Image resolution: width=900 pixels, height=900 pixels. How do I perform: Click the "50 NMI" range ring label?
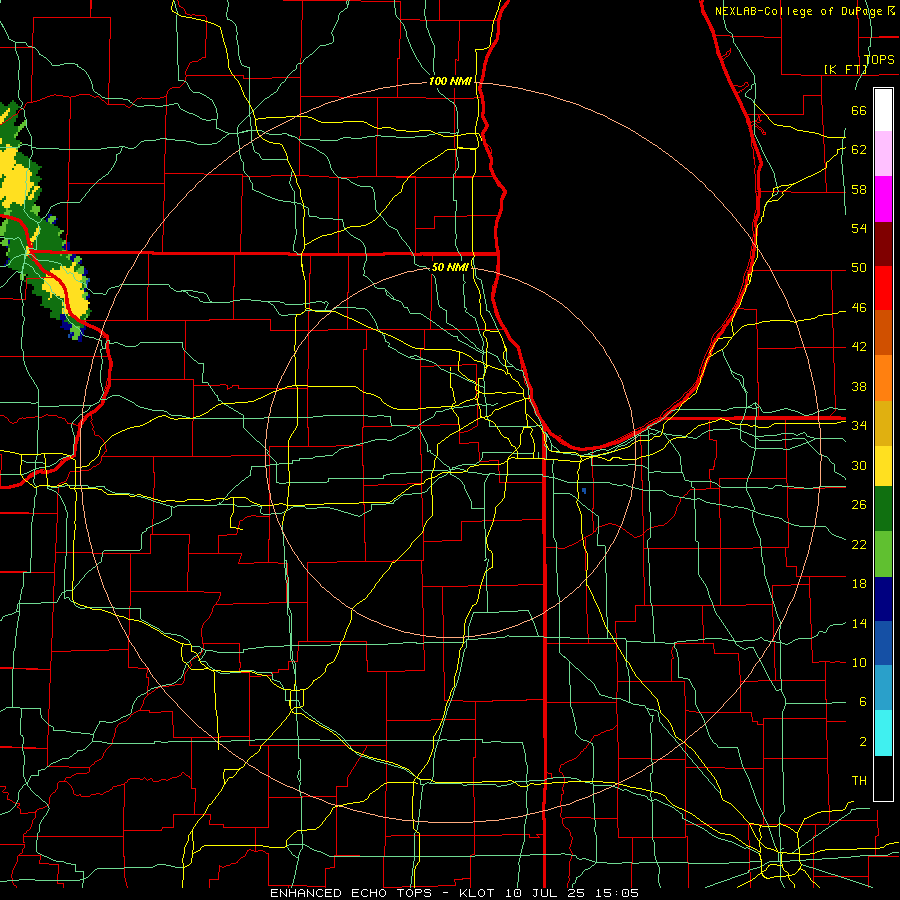(x=451, y=267)
